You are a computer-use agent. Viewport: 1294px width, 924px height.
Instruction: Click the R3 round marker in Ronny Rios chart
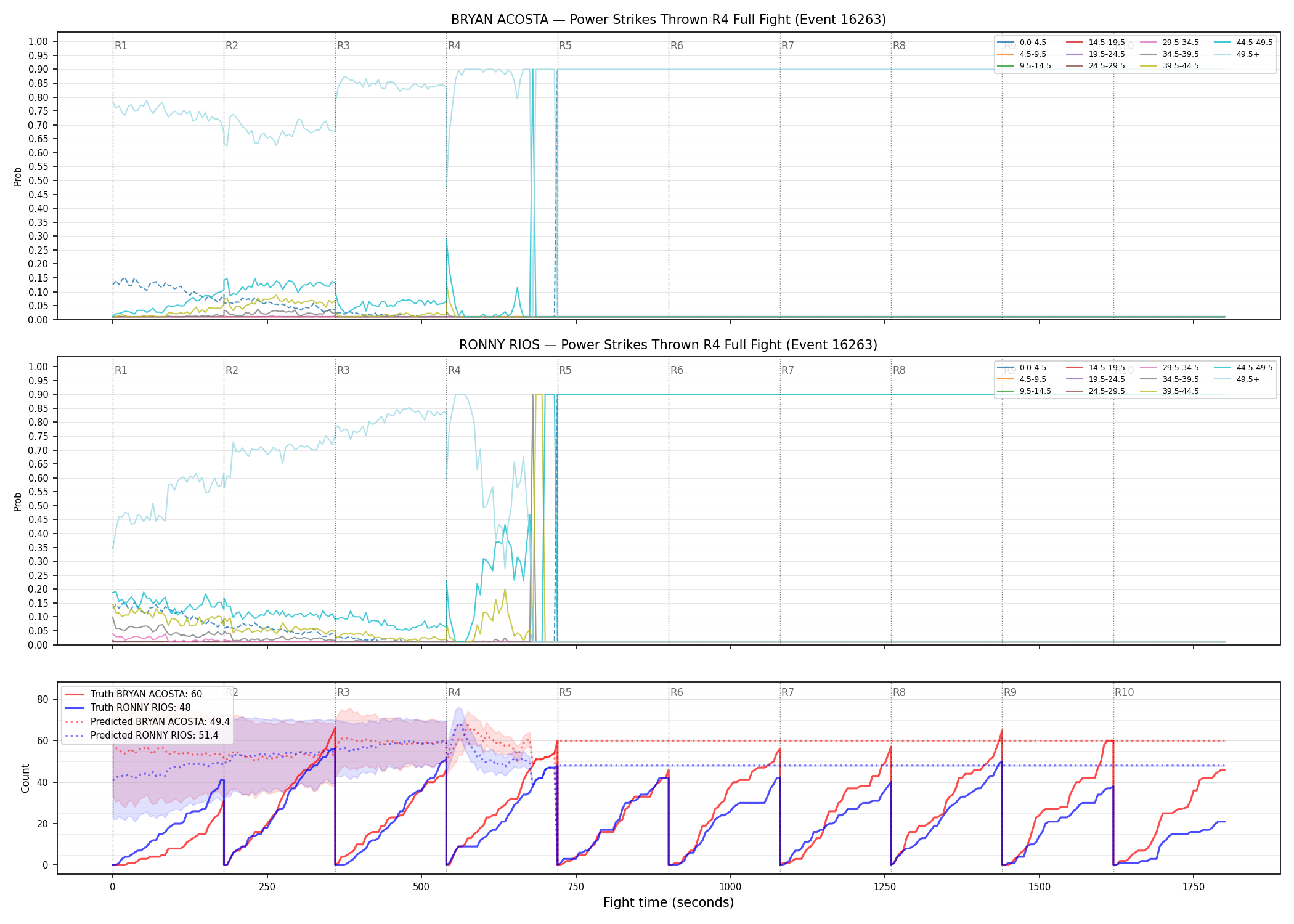coord(343,370)
